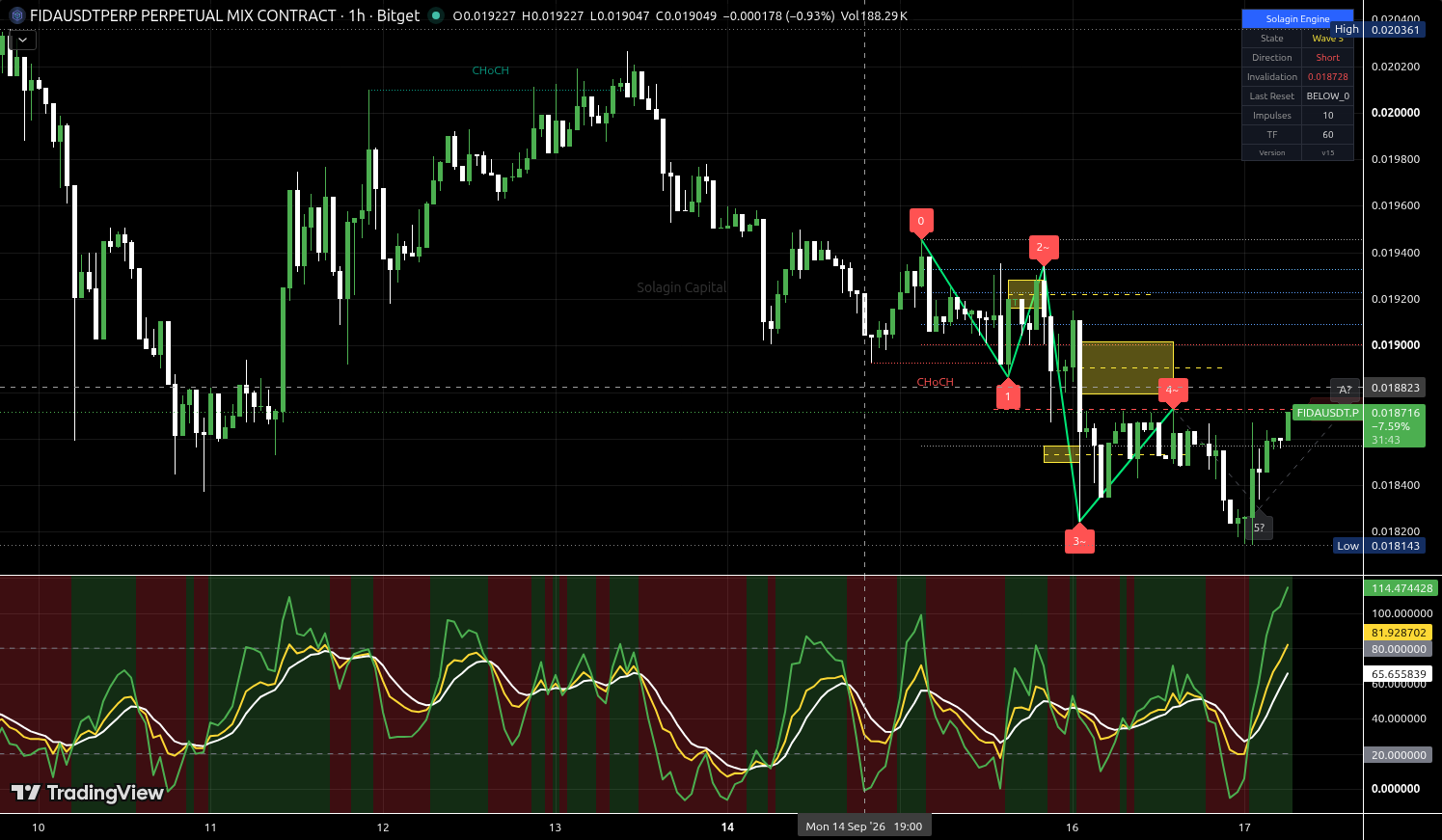Click the 80.000000 level label

click(1399, 649)
